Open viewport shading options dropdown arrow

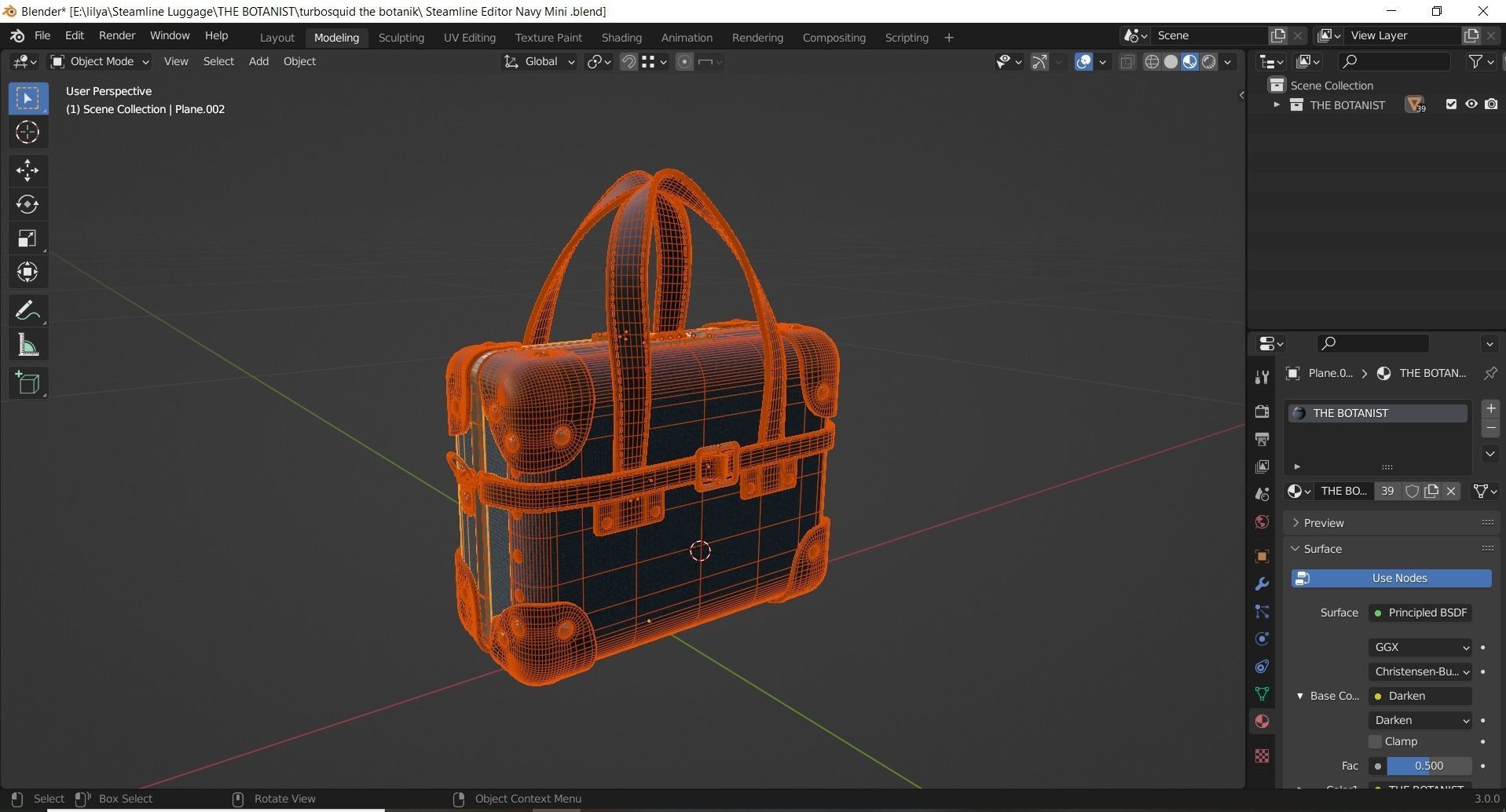1228,62
